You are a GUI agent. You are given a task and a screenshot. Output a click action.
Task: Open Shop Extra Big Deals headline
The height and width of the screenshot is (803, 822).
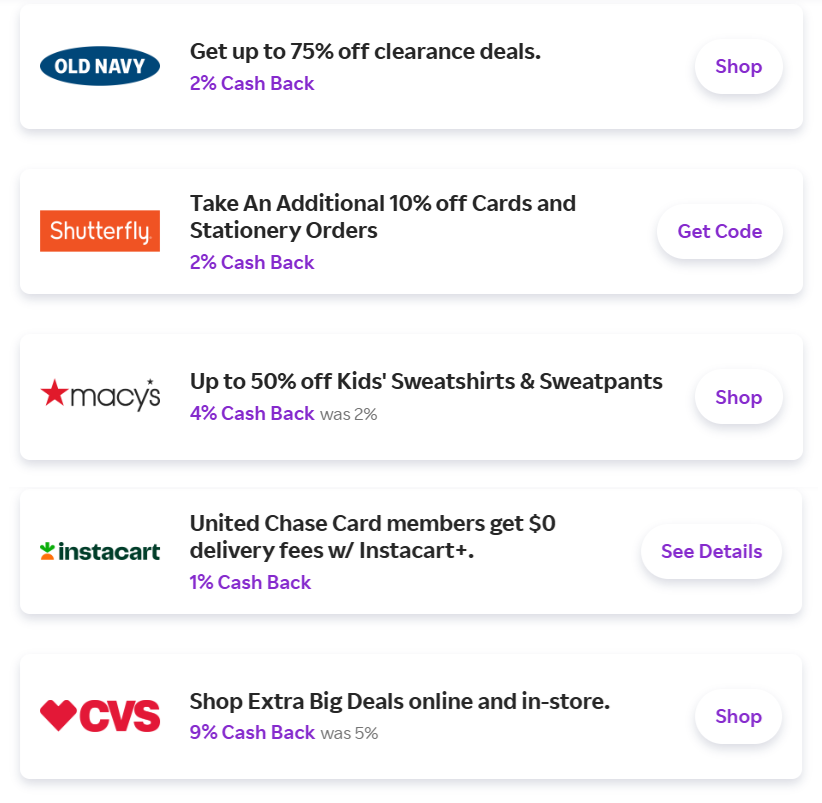[400, 702]
